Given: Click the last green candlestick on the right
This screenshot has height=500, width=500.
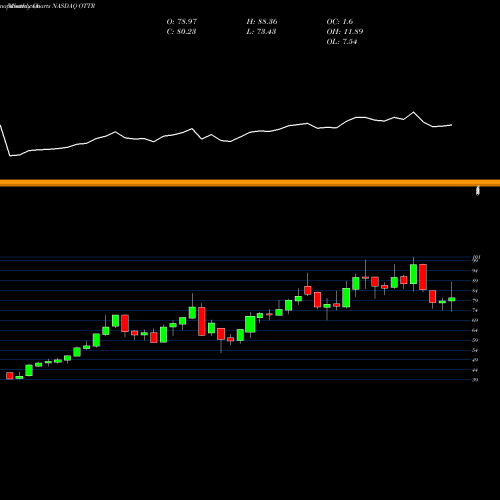Looking at the screenshot, I should pyautogui.click(x=452, y=299).
